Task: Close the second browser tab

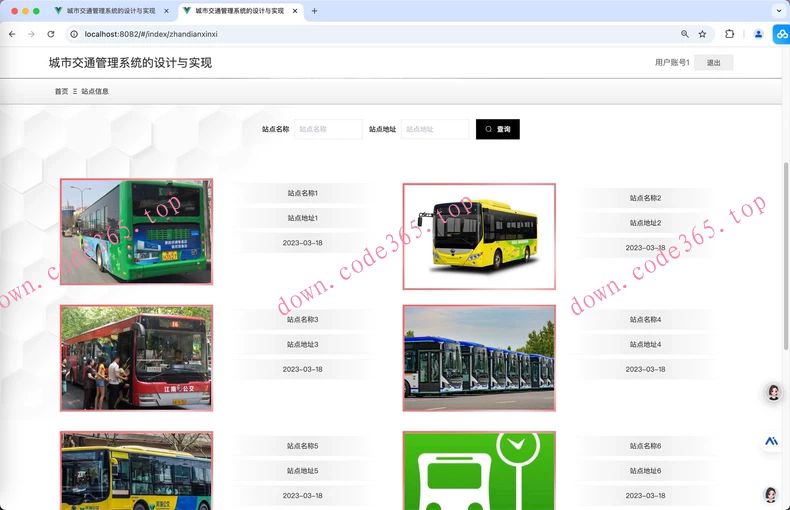Action: tap(295, 11)
